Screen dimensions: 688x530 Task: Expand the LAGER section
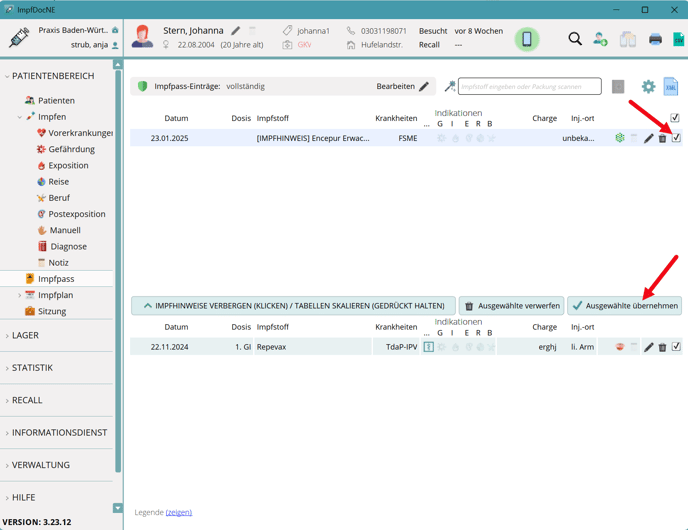pos(7,336)
